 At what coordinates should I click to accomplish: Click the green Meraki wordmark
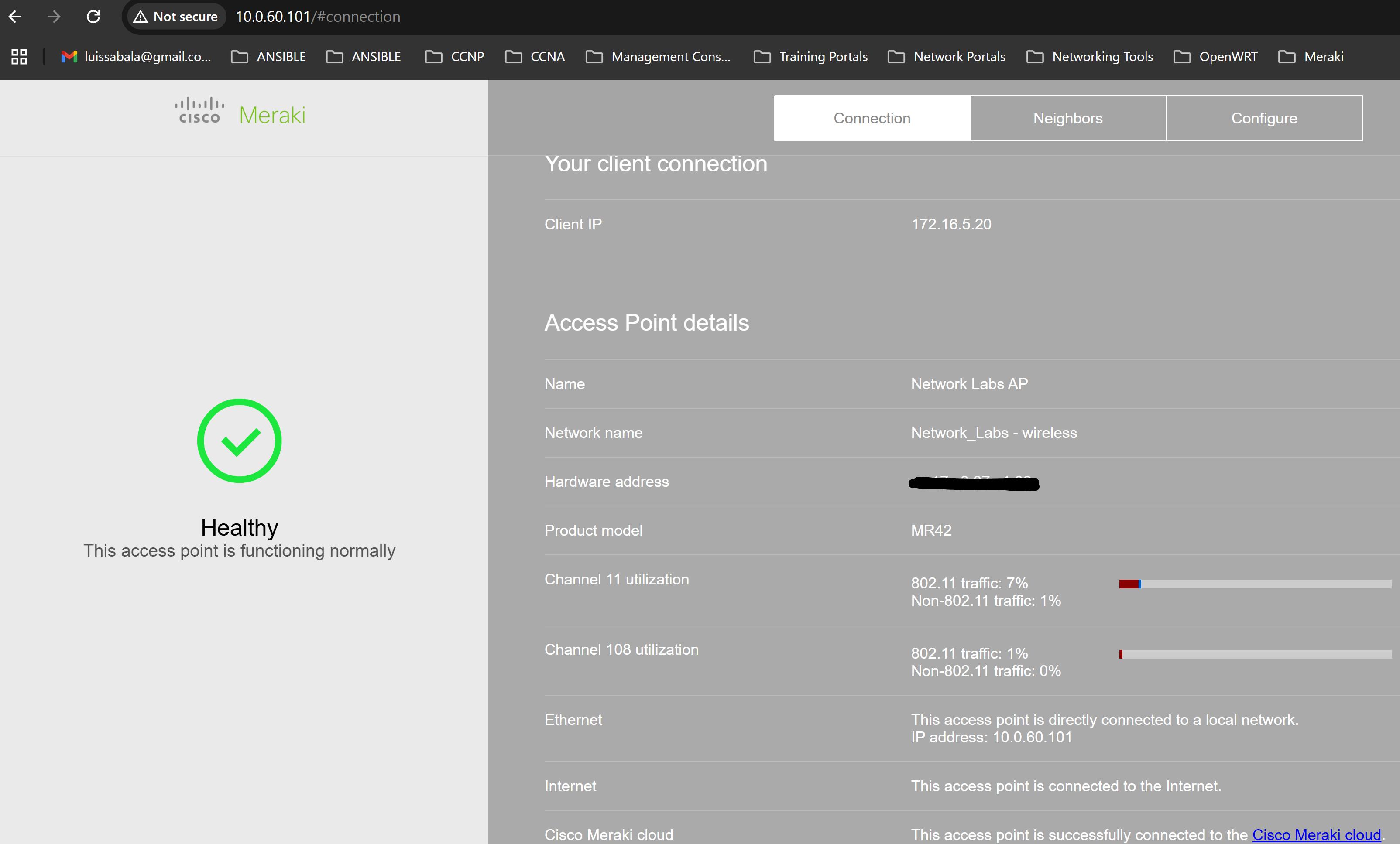tap(272, 115)
